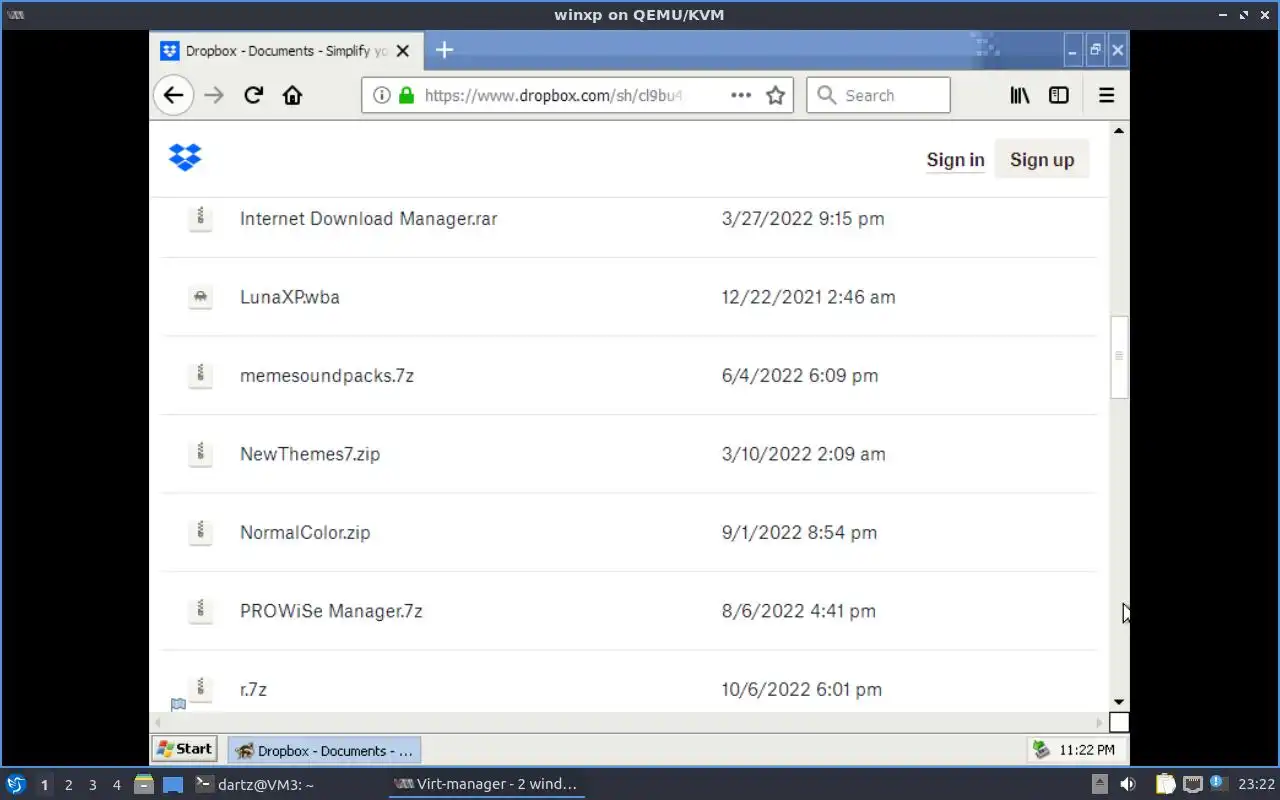The width and height of the screenshot is (1280, 800).
Task: Show site information for dropbox.com
Action: point(381,95)
